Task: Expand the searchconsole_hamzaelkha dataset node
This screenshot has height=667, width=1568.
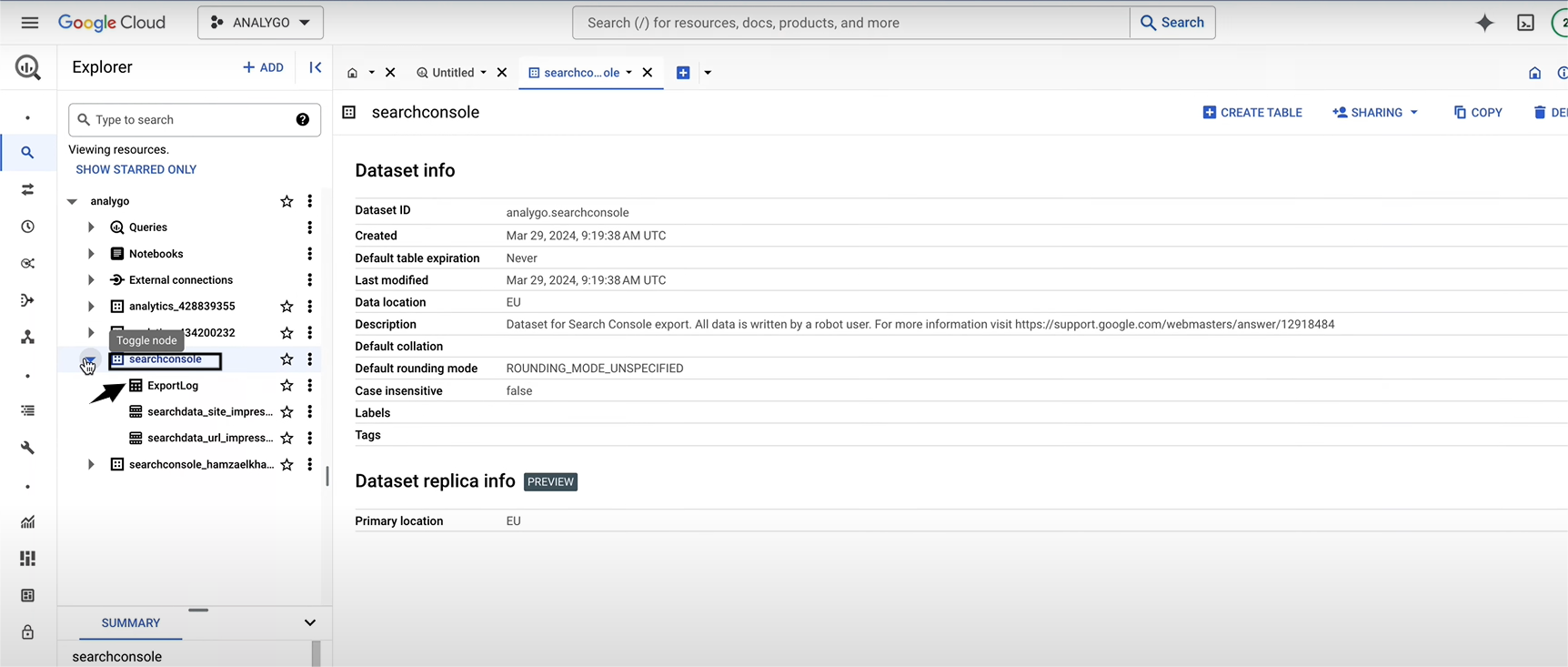Action: pos(91,465)
